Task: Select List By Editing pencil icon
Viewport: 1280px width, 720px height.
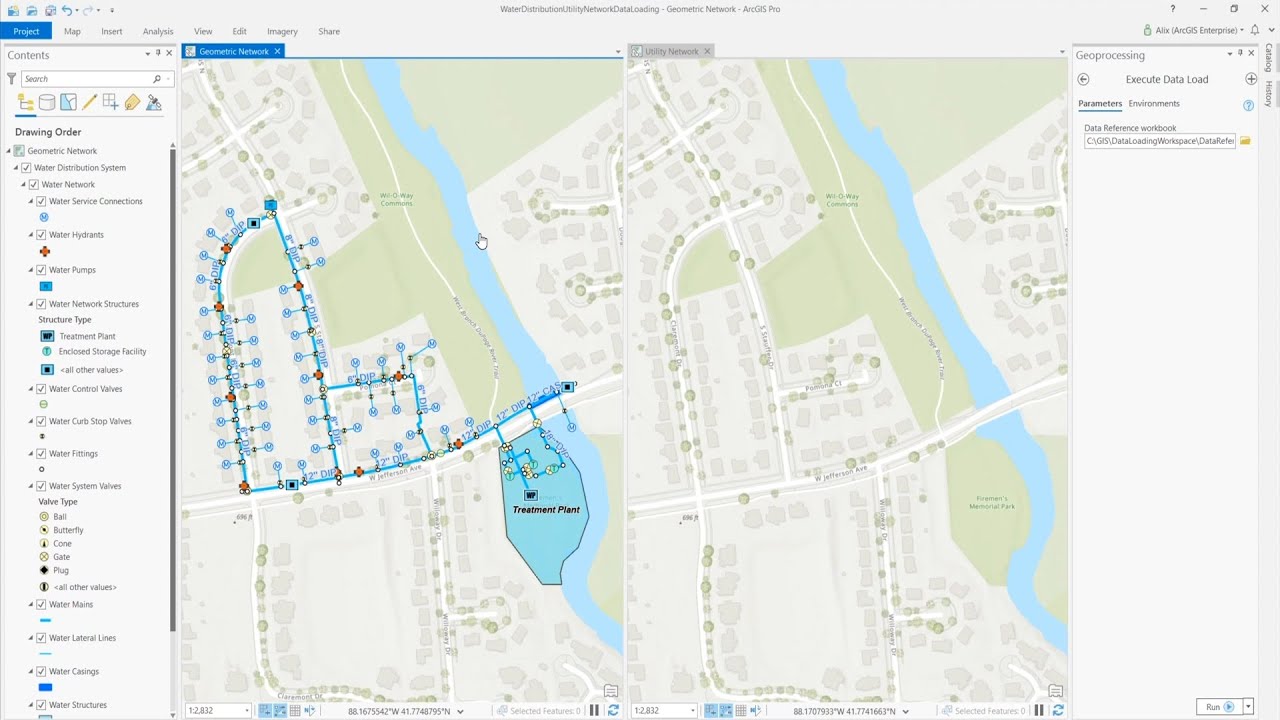Action: click(x=89, y=102)
